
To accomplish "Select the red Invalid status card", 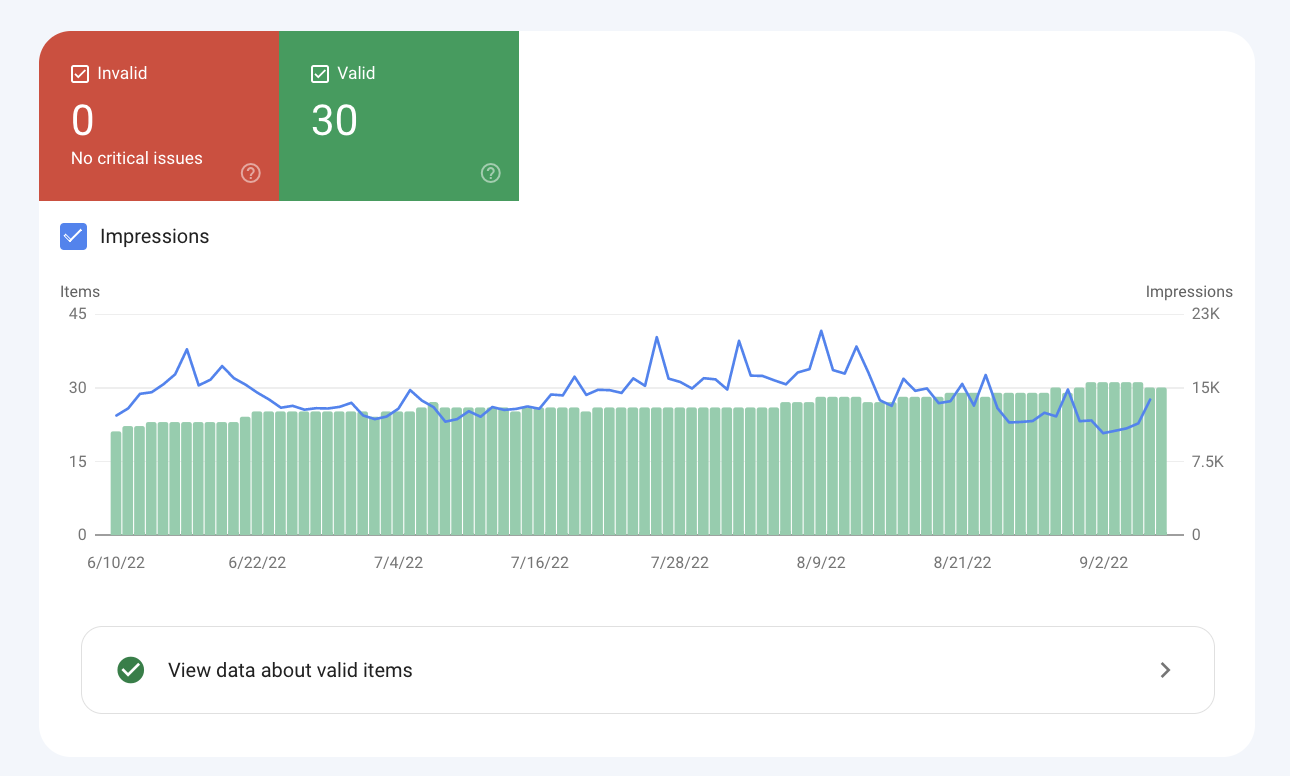I will (159, 116).
